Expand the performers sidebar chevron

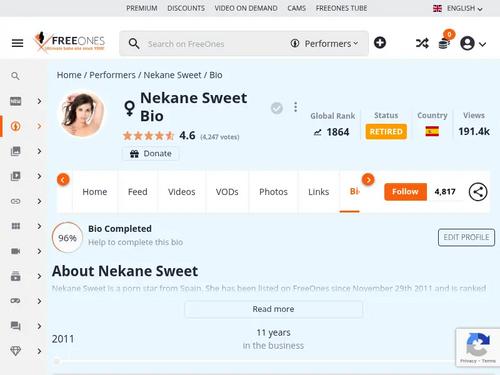click(39, 126)
